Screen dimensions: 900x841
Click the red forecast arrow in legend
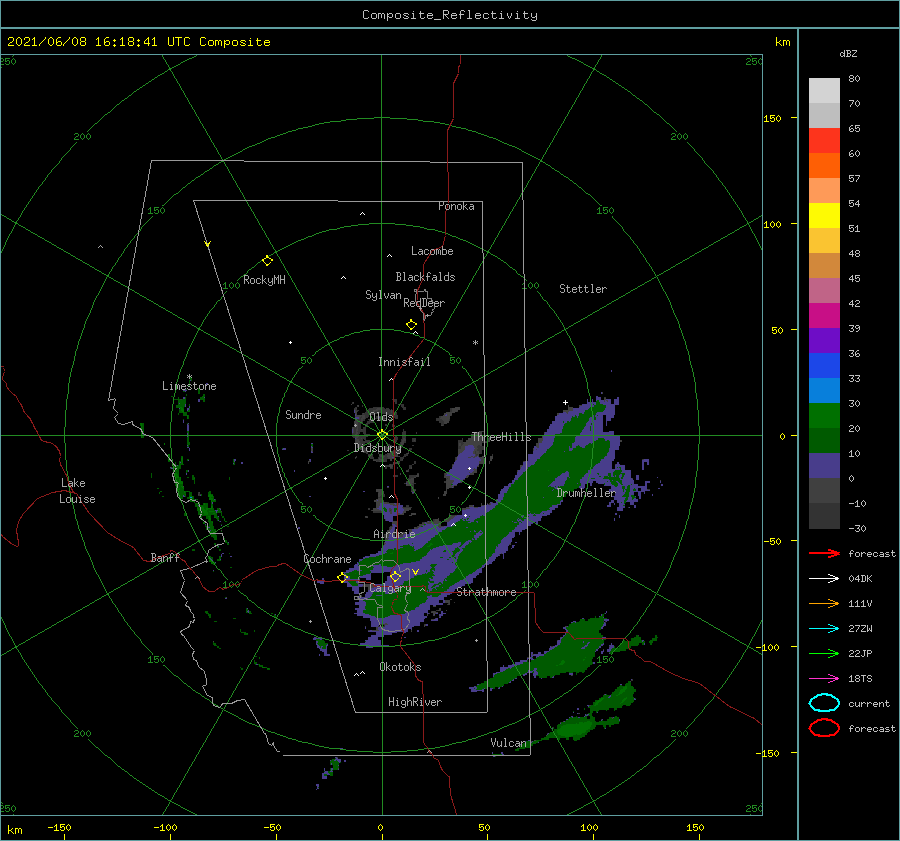tap(824, 553)
